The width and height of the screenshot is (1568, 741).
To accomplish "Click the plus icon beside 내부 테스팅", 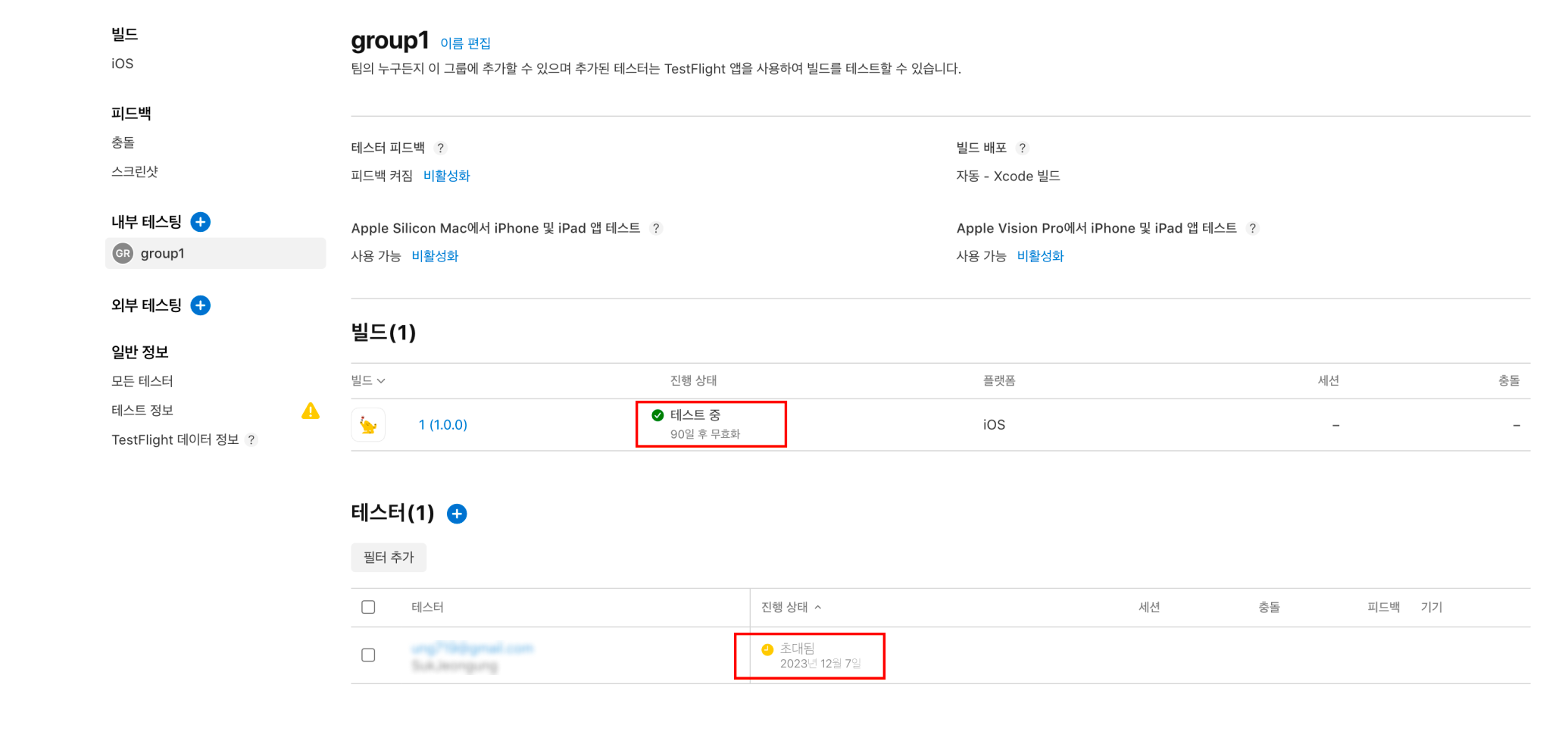I will [x=200, y=222].
